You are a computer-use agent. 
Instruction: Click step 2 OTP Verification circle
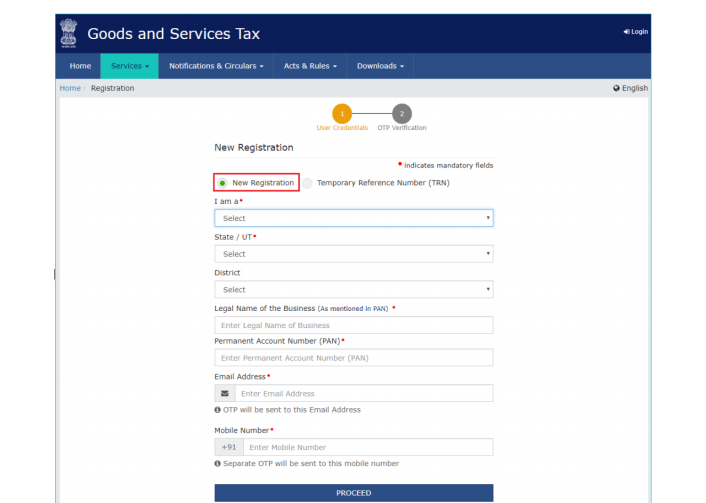coord(402,114)
